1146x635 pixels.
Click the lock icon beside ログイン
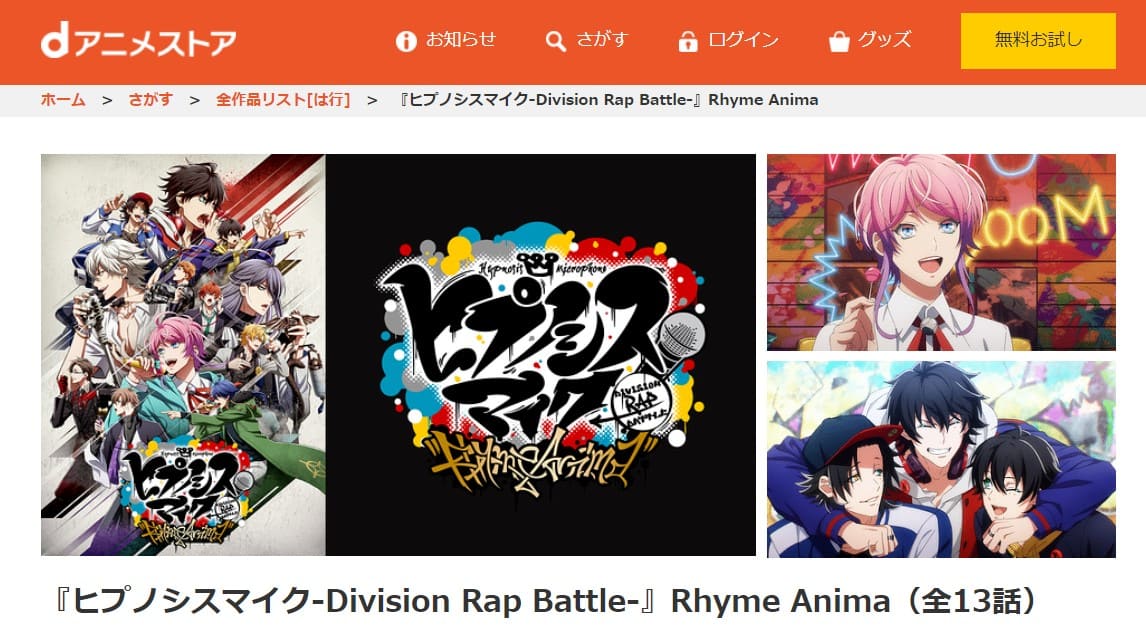[x=687, y=41]
